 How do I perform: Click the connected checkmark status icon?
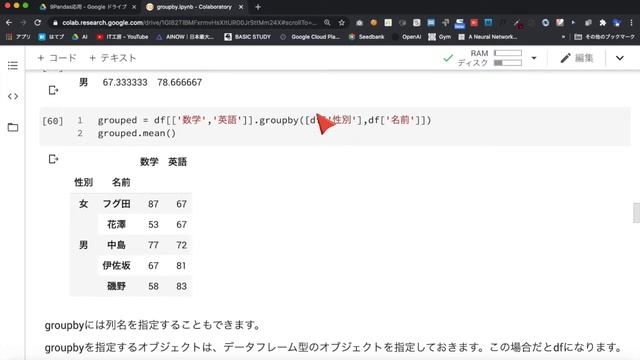[448, 58]
